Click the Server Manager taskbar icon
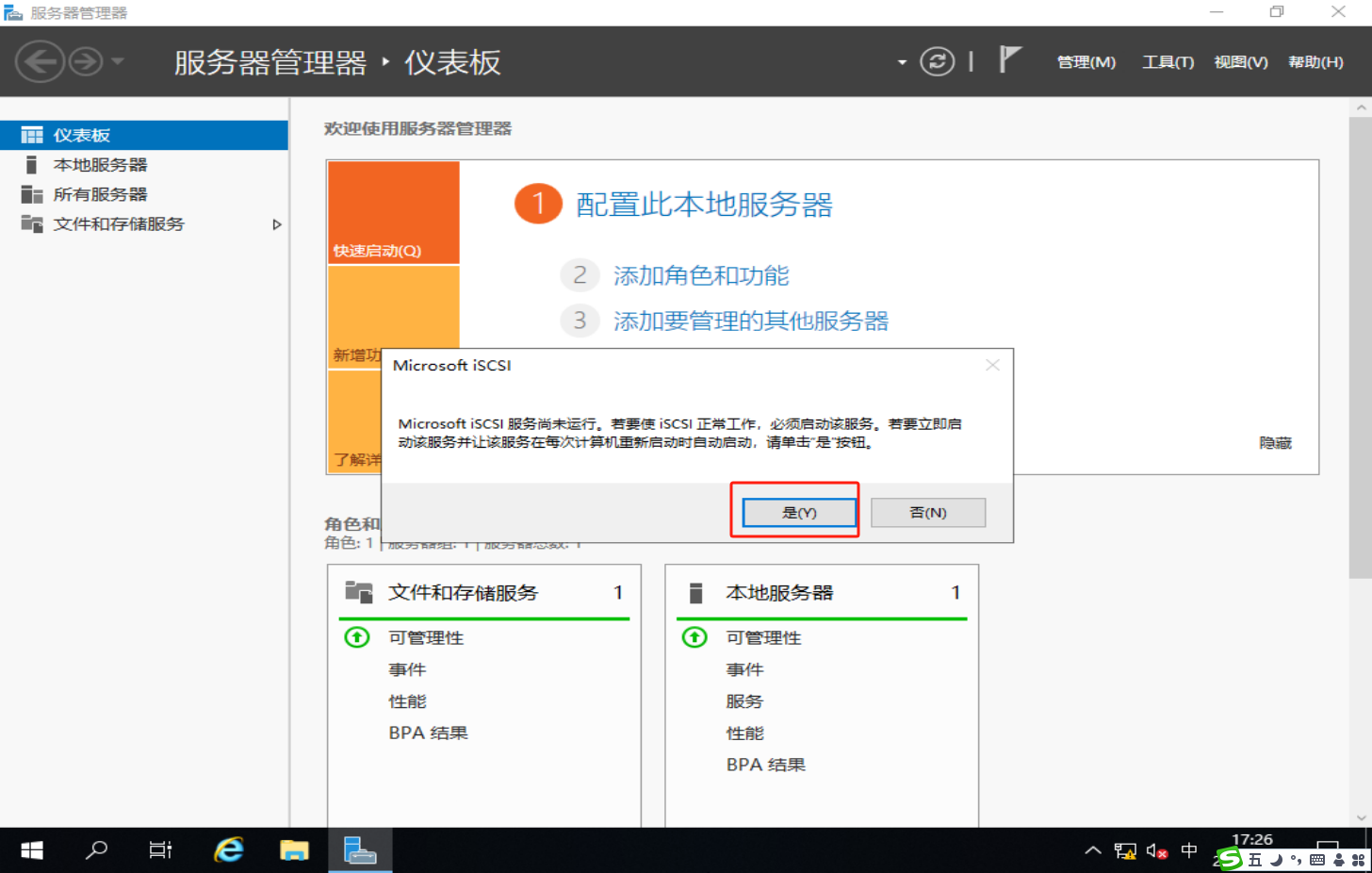The height and width of the screenshot is (873, 1372). click(x=360, y=850)
